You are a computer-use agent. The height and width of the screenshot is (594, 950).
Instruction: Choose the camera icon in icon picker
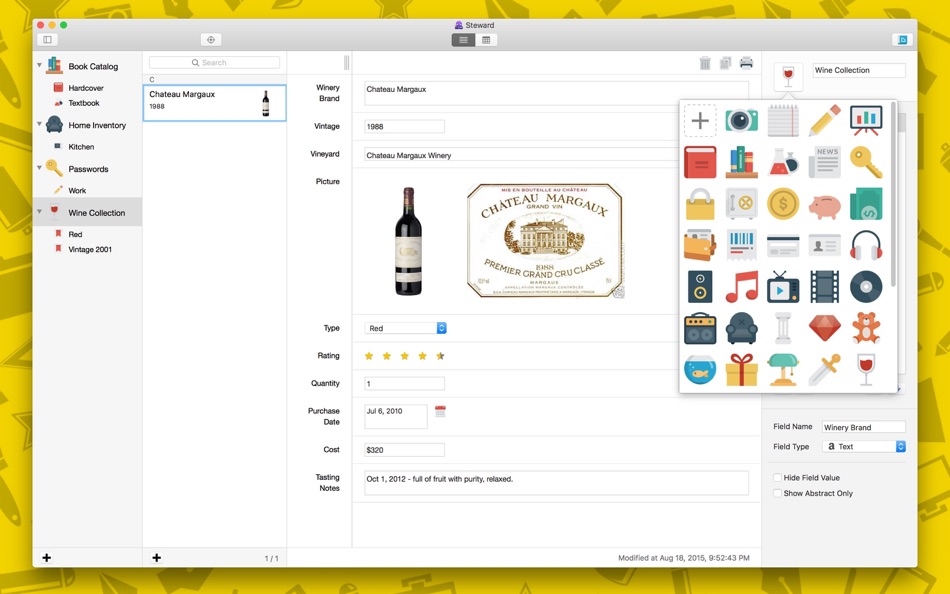coord(741,120)
